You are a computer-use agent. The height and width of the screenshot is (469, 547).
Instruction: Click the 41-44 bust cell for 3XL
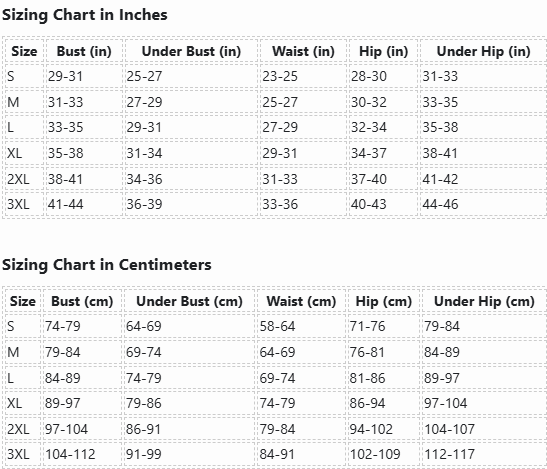click(x=84, y=204)
